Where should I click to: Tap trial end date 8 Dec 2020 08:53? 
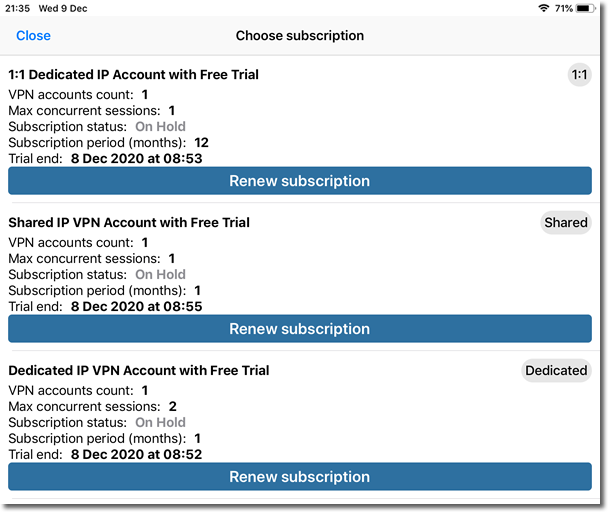[137, 158]
